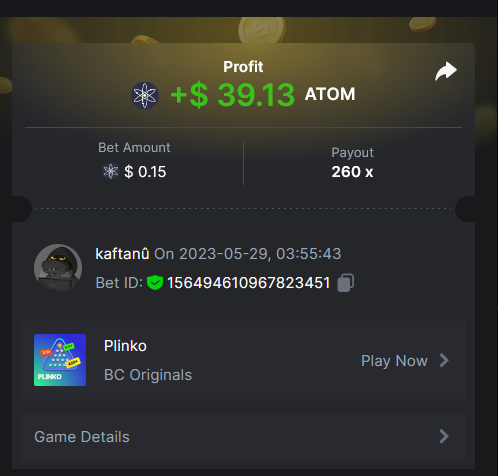This screenshot has width=498, height=476.
Task: Click the Plinko game thumbnail
Action: [x=60, y=360]
